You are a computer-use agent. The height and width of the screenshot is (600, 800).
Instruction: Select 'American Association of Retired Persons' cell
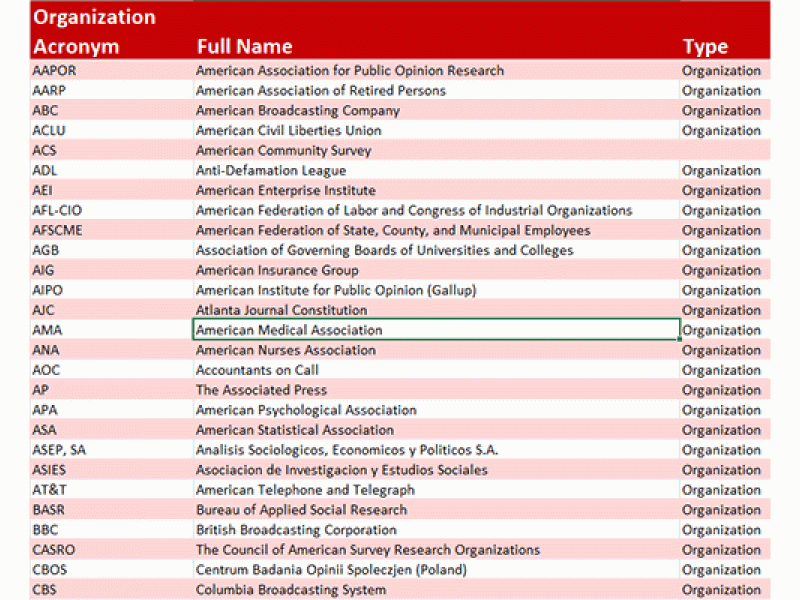tap(436, 90)
